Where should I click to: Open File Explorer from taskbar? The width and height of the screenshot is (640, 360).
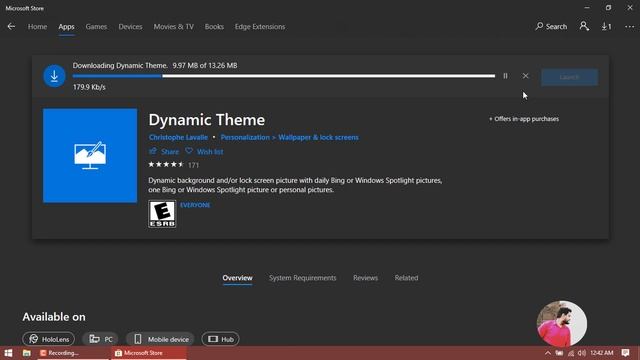27,353
